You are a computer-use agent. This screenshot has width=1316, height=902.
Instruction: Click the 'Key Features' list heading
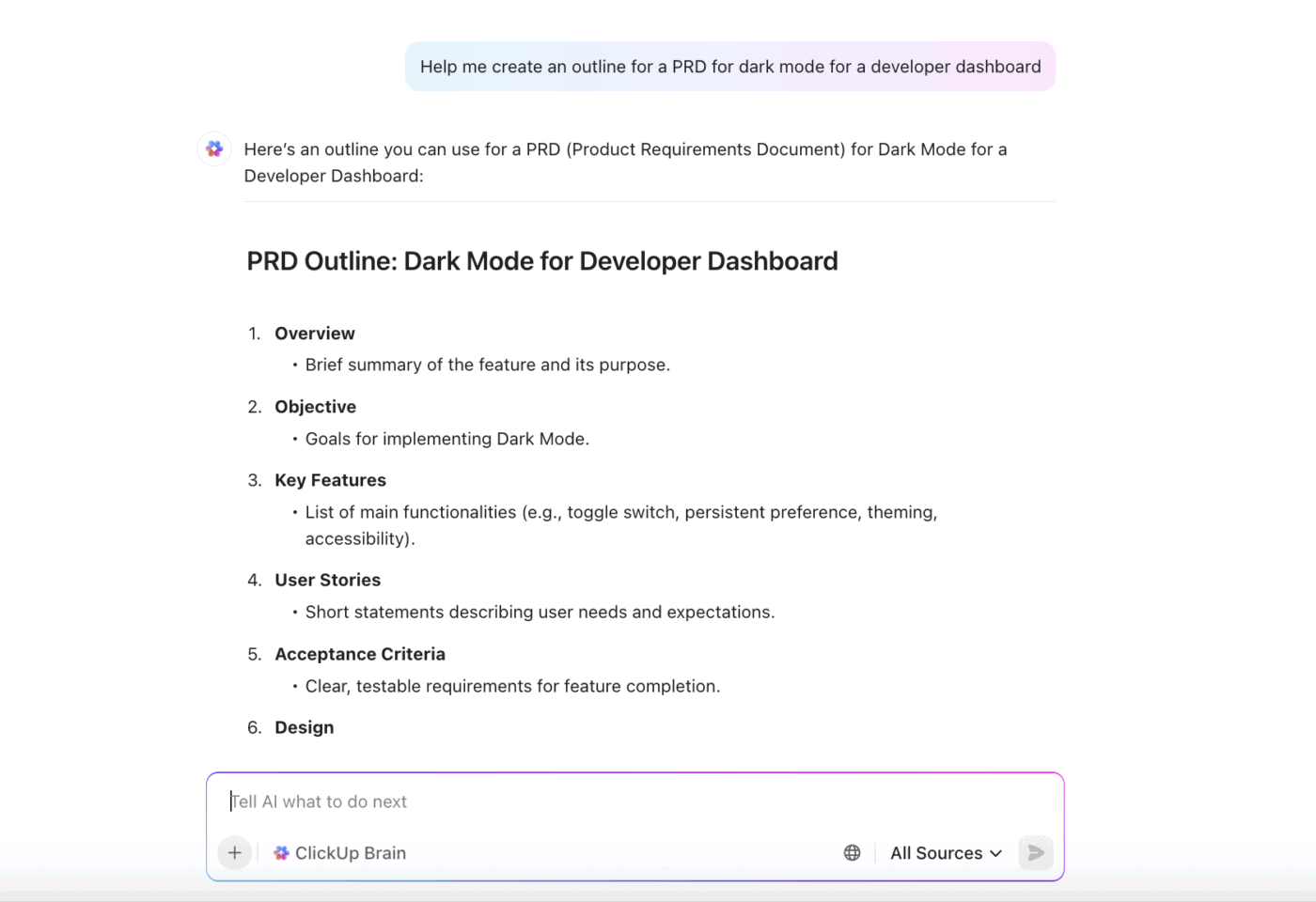(x=331, y=480)
